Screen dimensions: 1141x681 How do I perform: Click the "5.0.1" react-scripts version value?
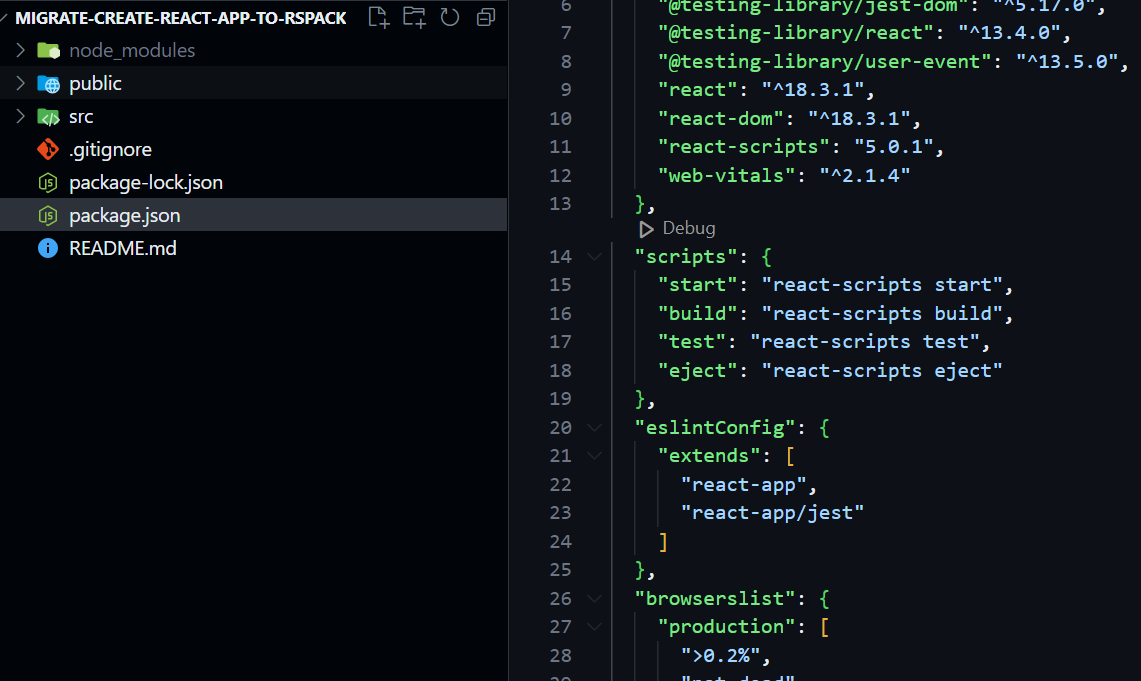(x=894, y=146)
